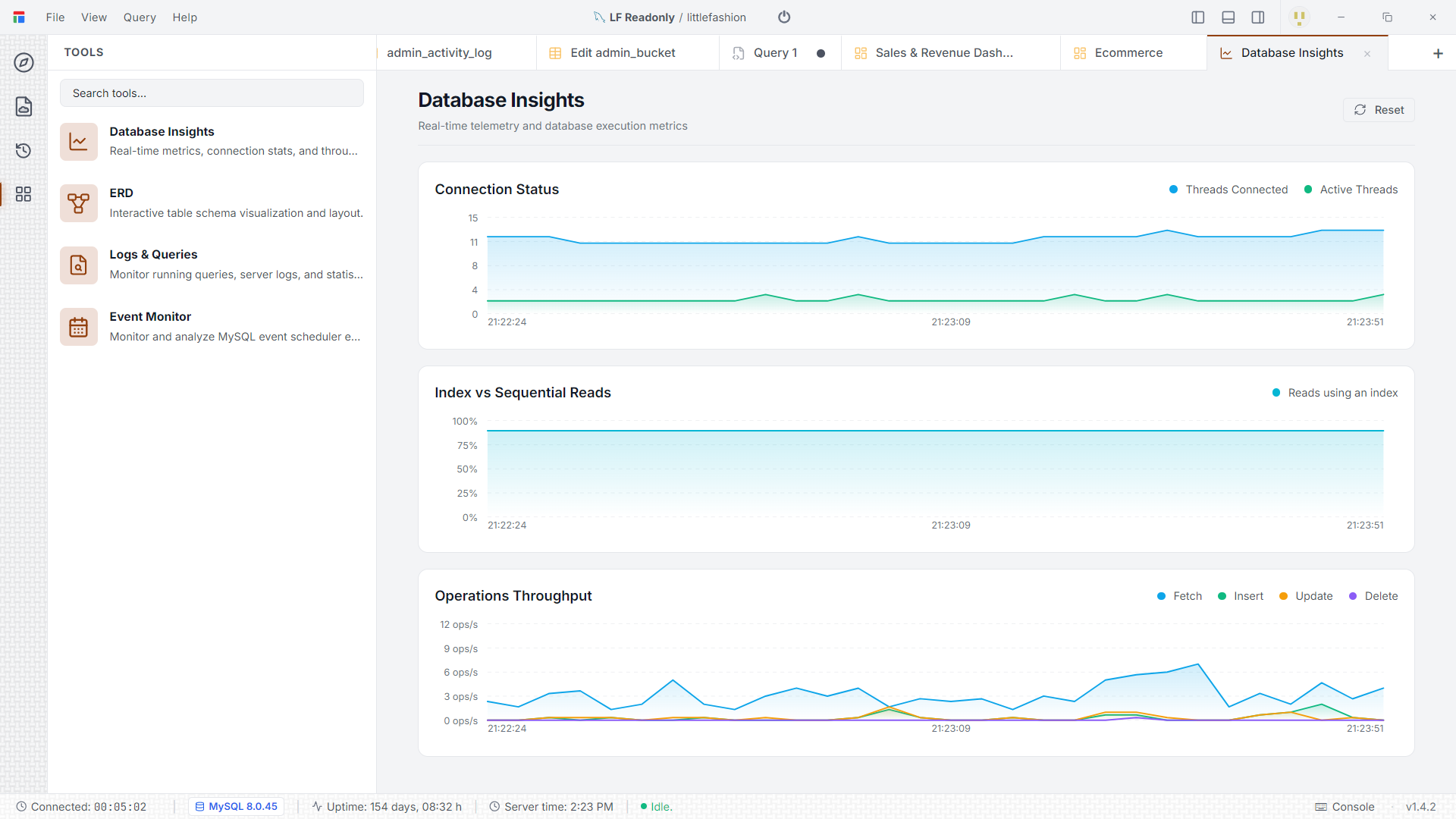Click the Server time status entry

coord(551,807)
